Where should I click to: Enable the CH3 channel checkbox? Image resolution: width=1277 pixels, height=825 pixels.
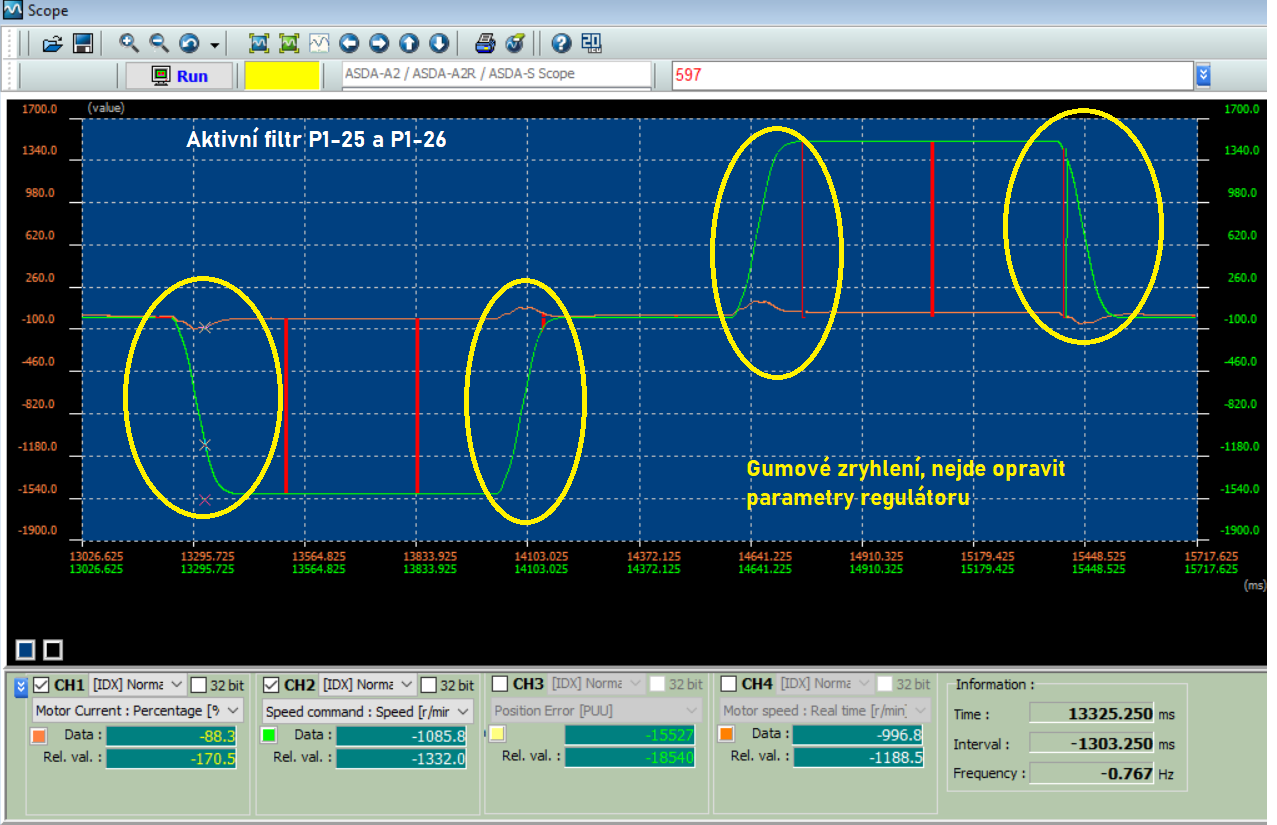click(x=500, y=685)
